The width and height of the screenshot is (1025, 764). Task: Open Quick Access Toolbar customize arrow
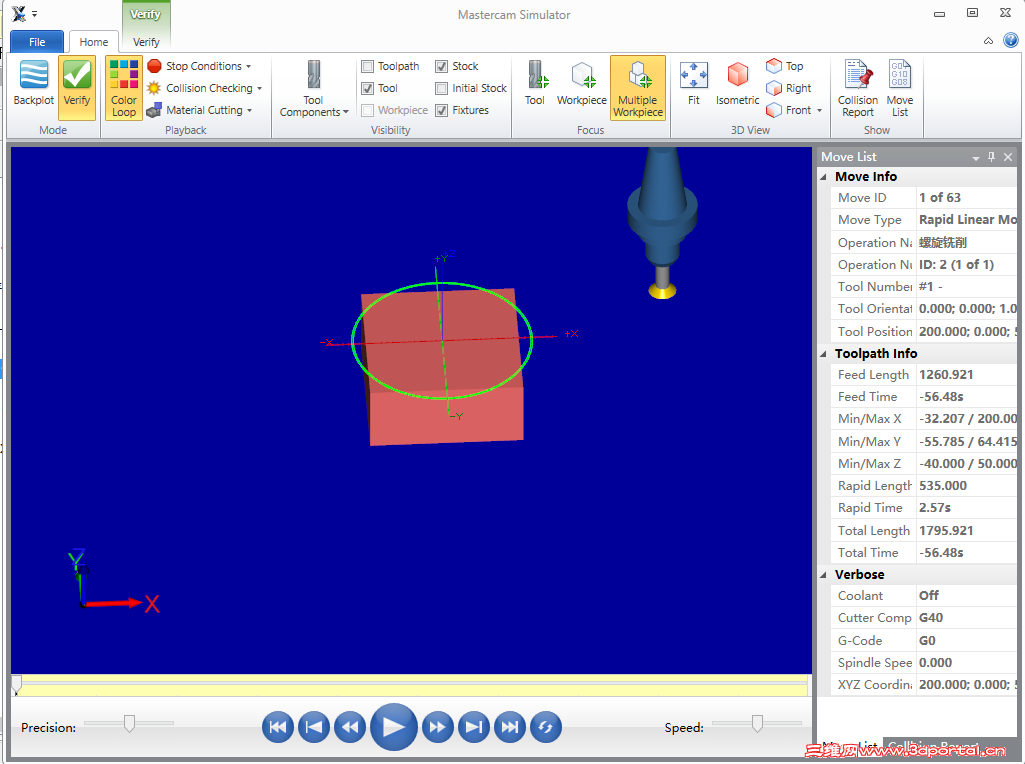[35, 14]
